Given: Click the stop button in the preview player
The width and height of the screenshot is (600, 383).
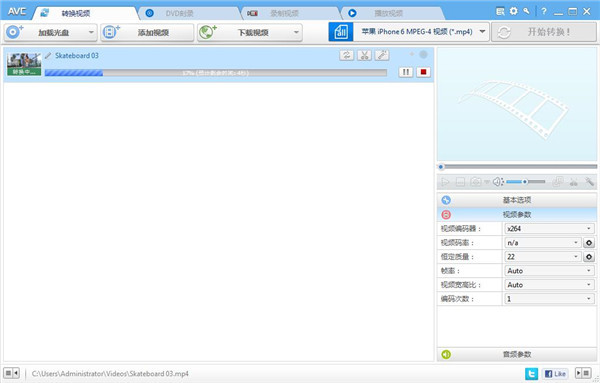Looking at the screenshot, I should (460, 182).
